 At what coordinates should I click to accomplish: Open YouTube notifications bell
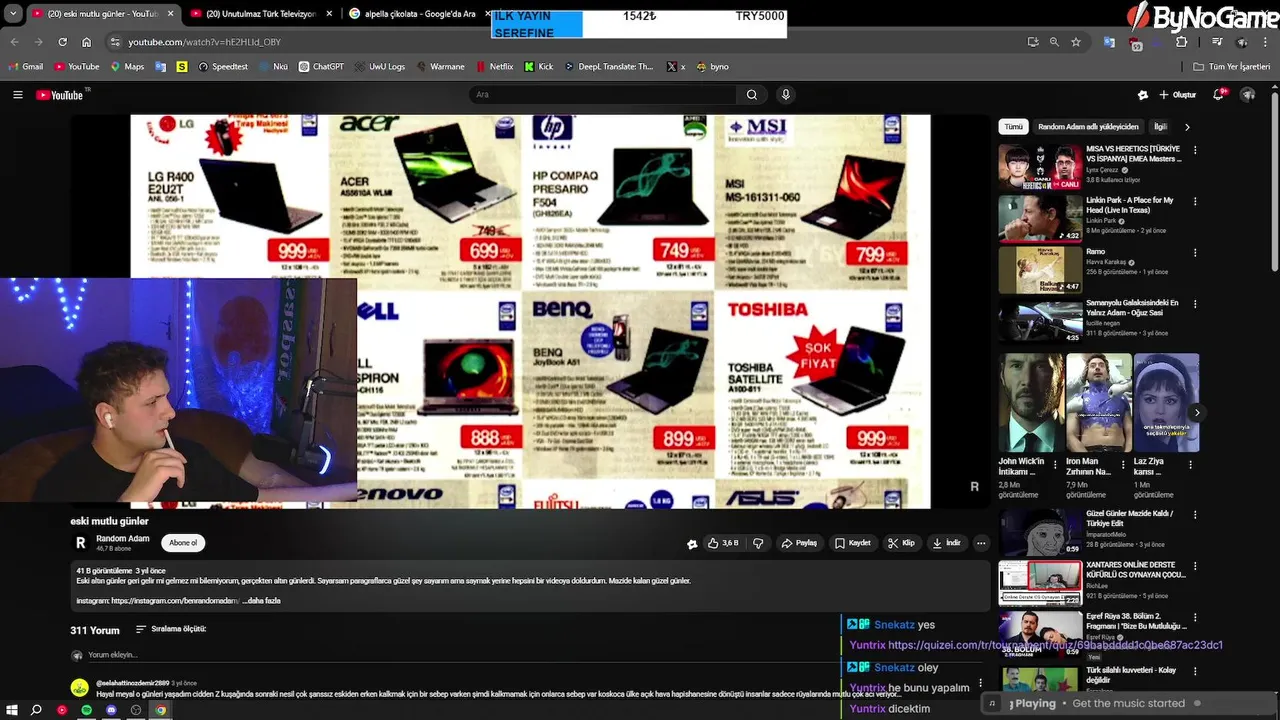pyautogui.click(x=1219, y=95)
